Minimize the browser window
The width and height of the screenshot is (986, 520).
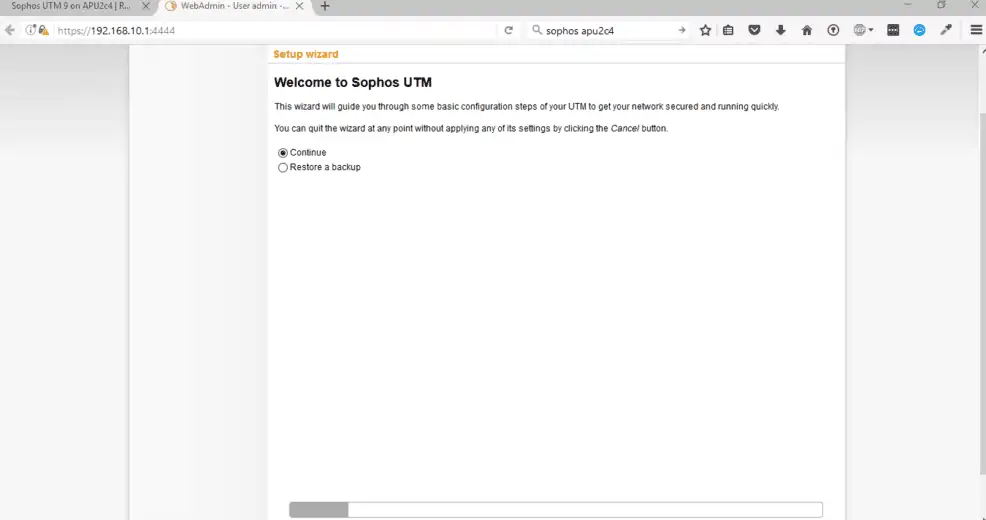[907, 5]
